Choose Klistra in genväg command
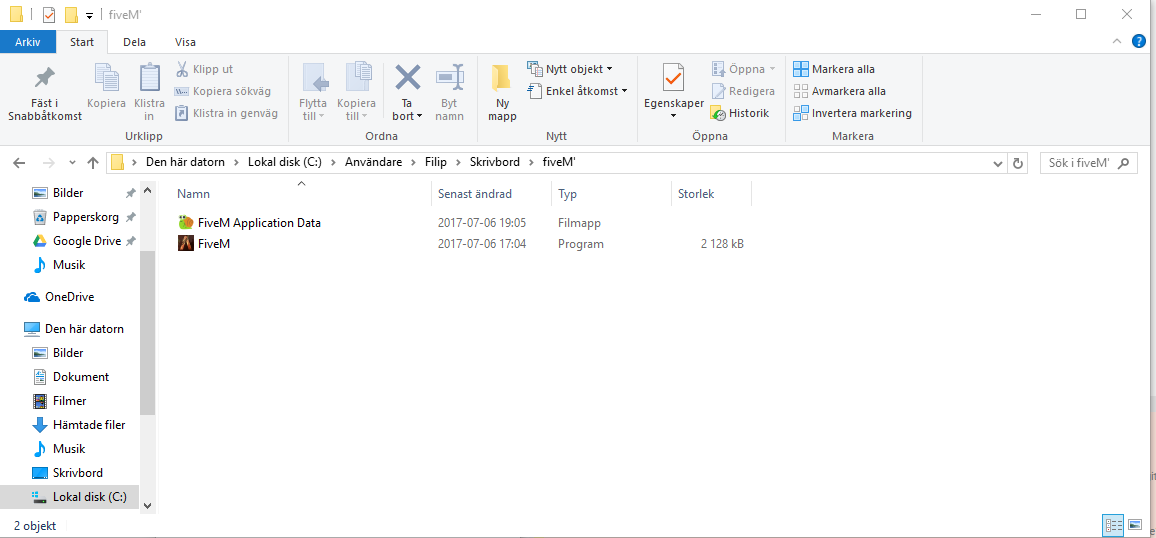 pos(226,113)
